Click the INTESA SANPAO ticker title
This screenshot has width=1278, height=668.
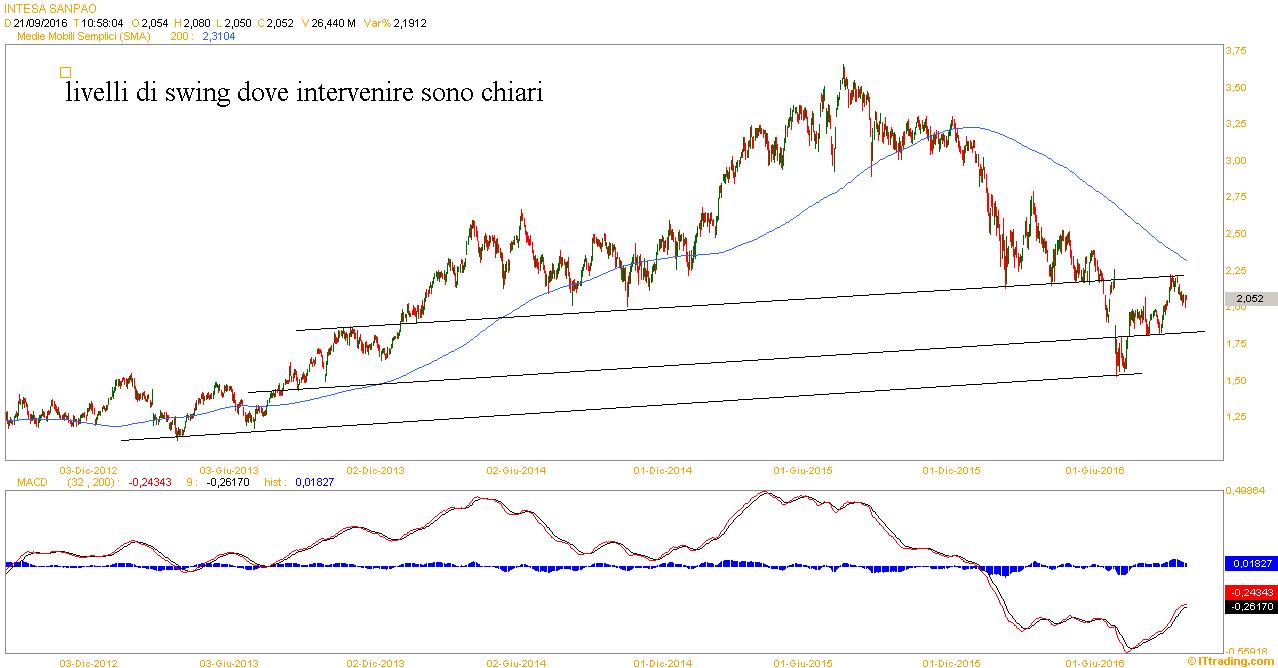click(49, 8)
